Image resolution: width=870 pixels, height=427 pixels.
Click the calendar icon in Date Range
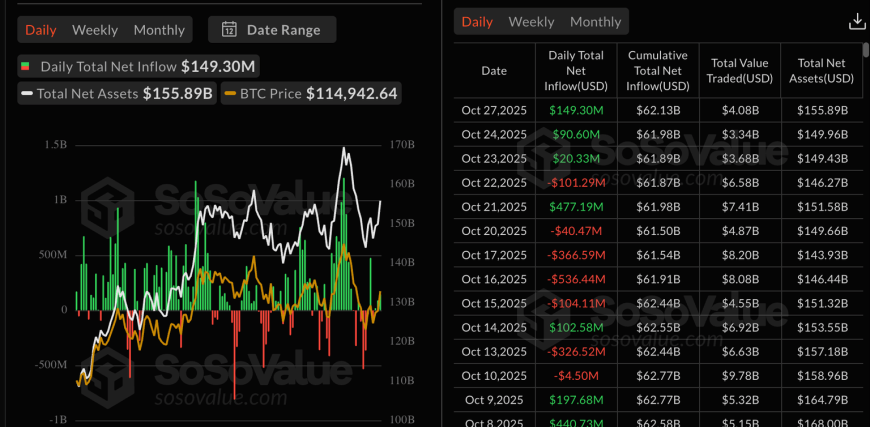(229, 30)
